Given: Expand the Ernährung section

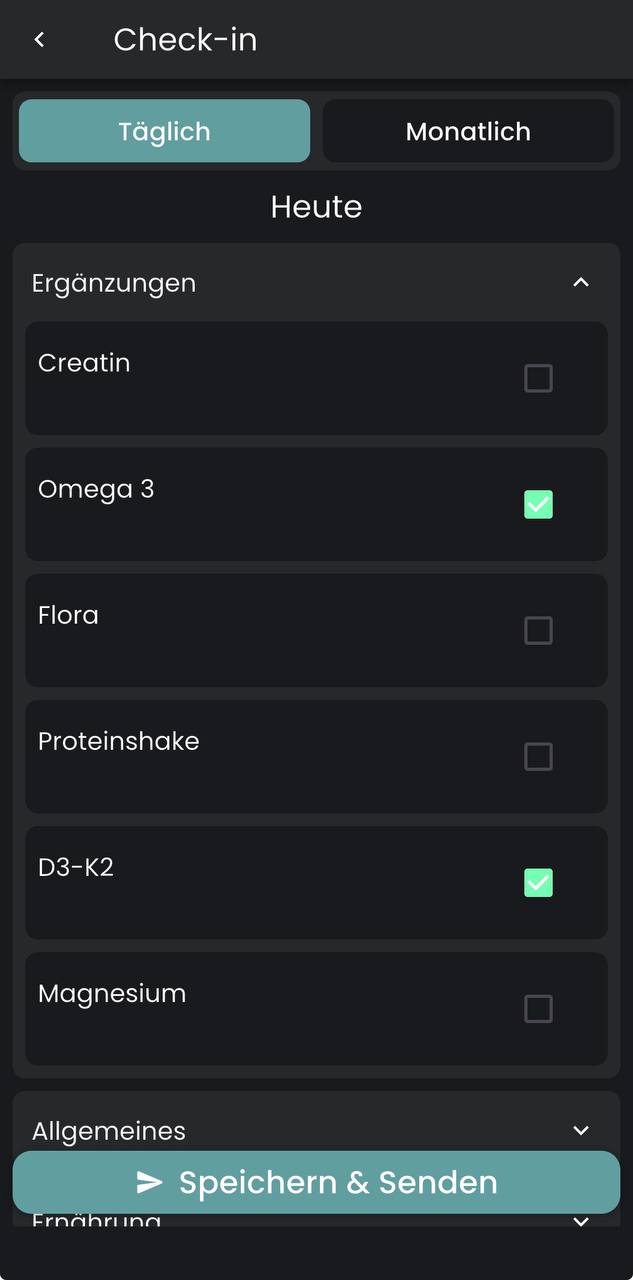Looking at the screenshot, I should [580, 1222].
